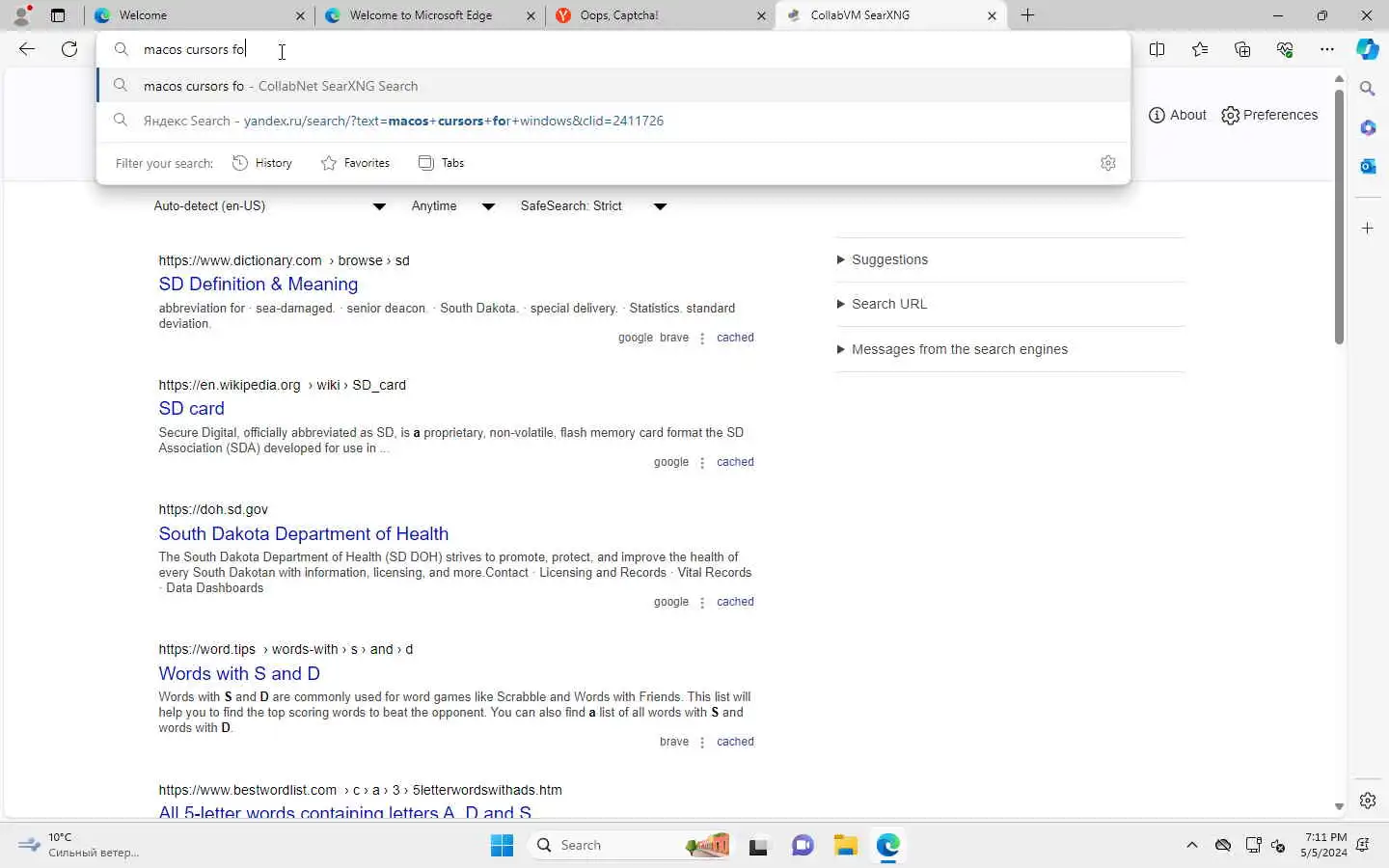Open more options for SD Definition result

(x=702, y=339)
